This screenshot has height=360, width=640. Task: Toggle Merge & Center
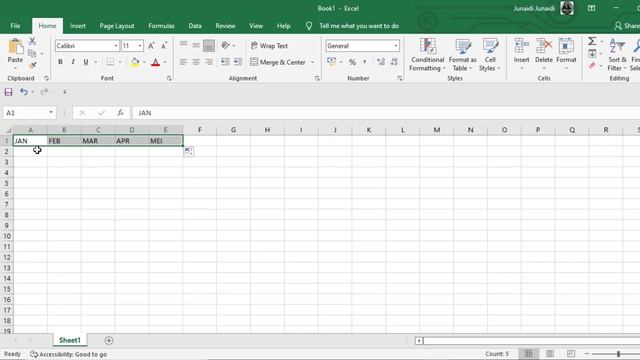click(x=278, y=62)
